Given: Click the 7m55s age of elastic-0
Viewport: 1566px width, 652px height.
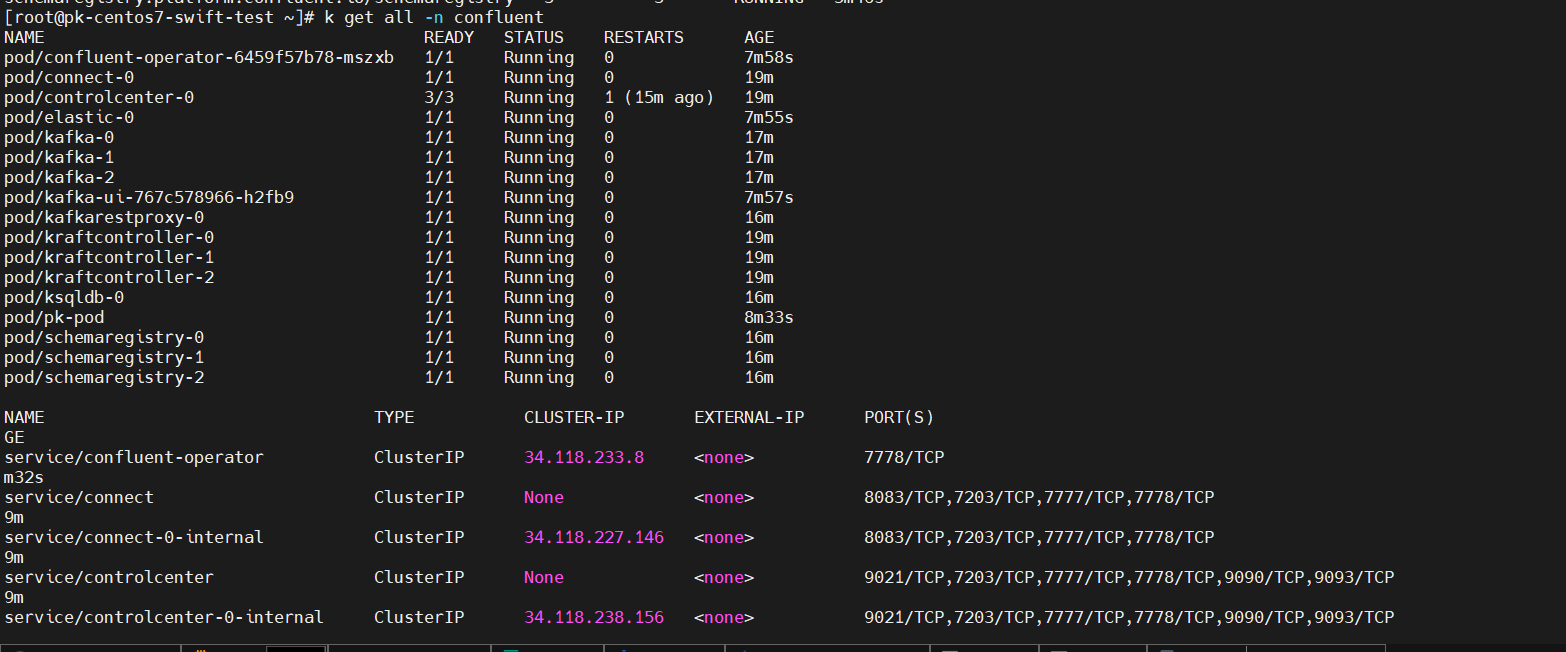Looking at the screenshot, I should point(769,117).
